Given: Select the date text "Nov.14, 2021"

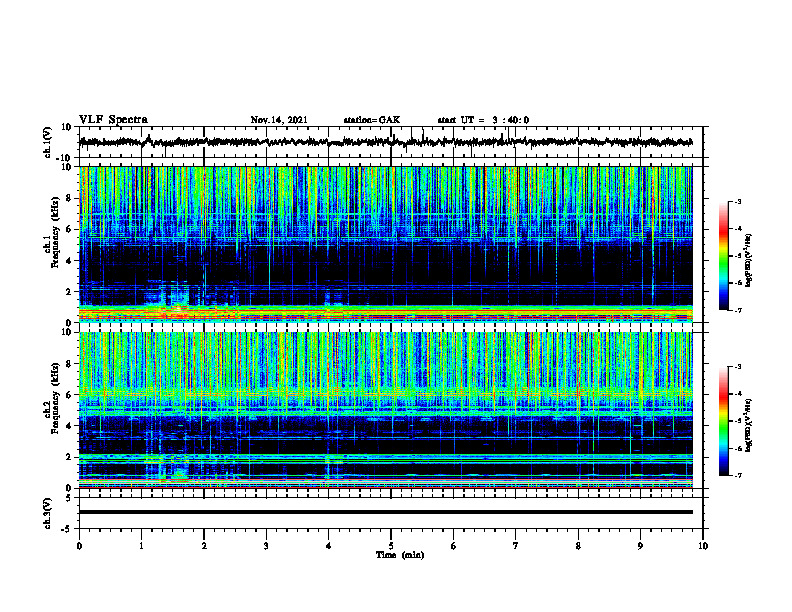Looking at the screenshot, I should tap(279, 120).
